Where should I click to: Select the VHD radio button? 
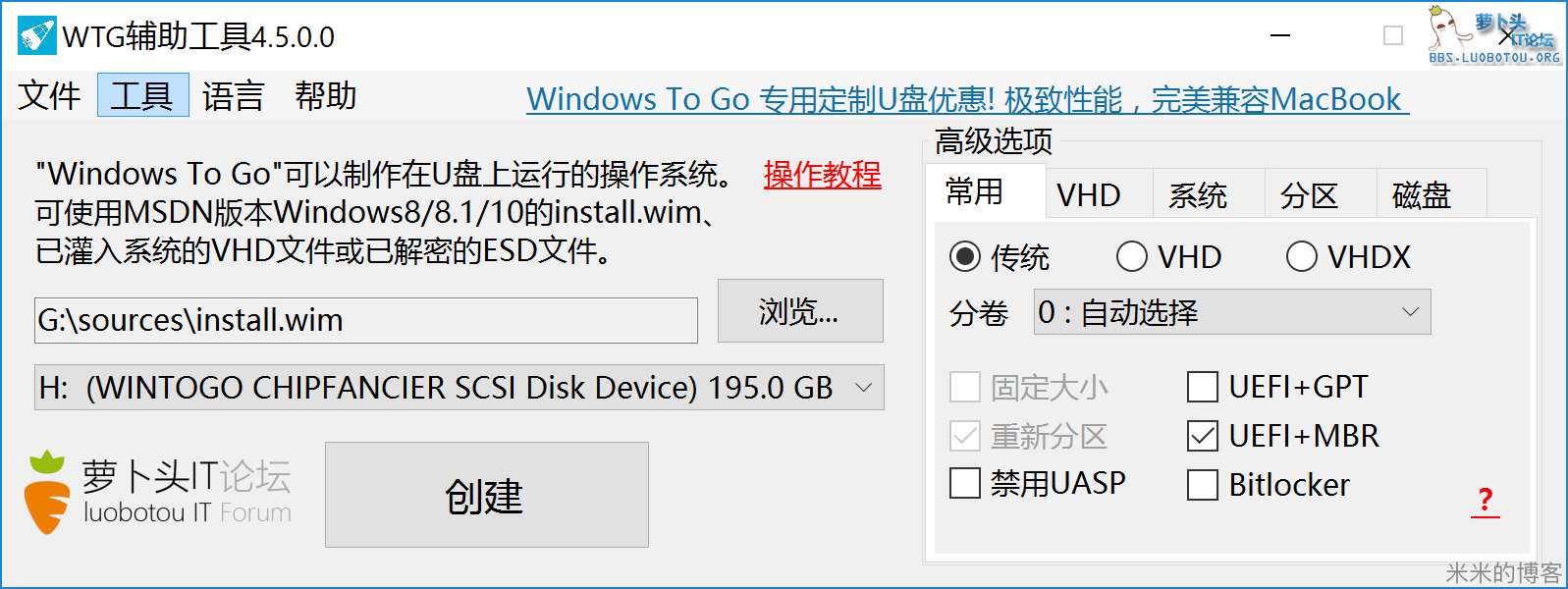point(1132,256)
